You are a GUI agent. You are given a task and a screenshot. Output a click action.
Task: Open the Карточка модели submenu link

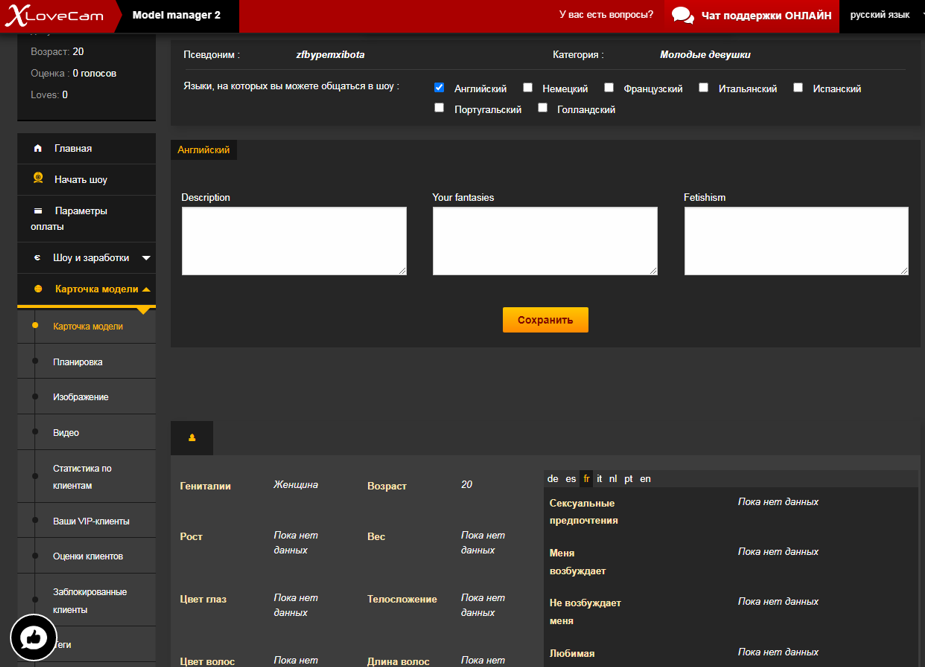pyautogui.click(x=88, y=326)
